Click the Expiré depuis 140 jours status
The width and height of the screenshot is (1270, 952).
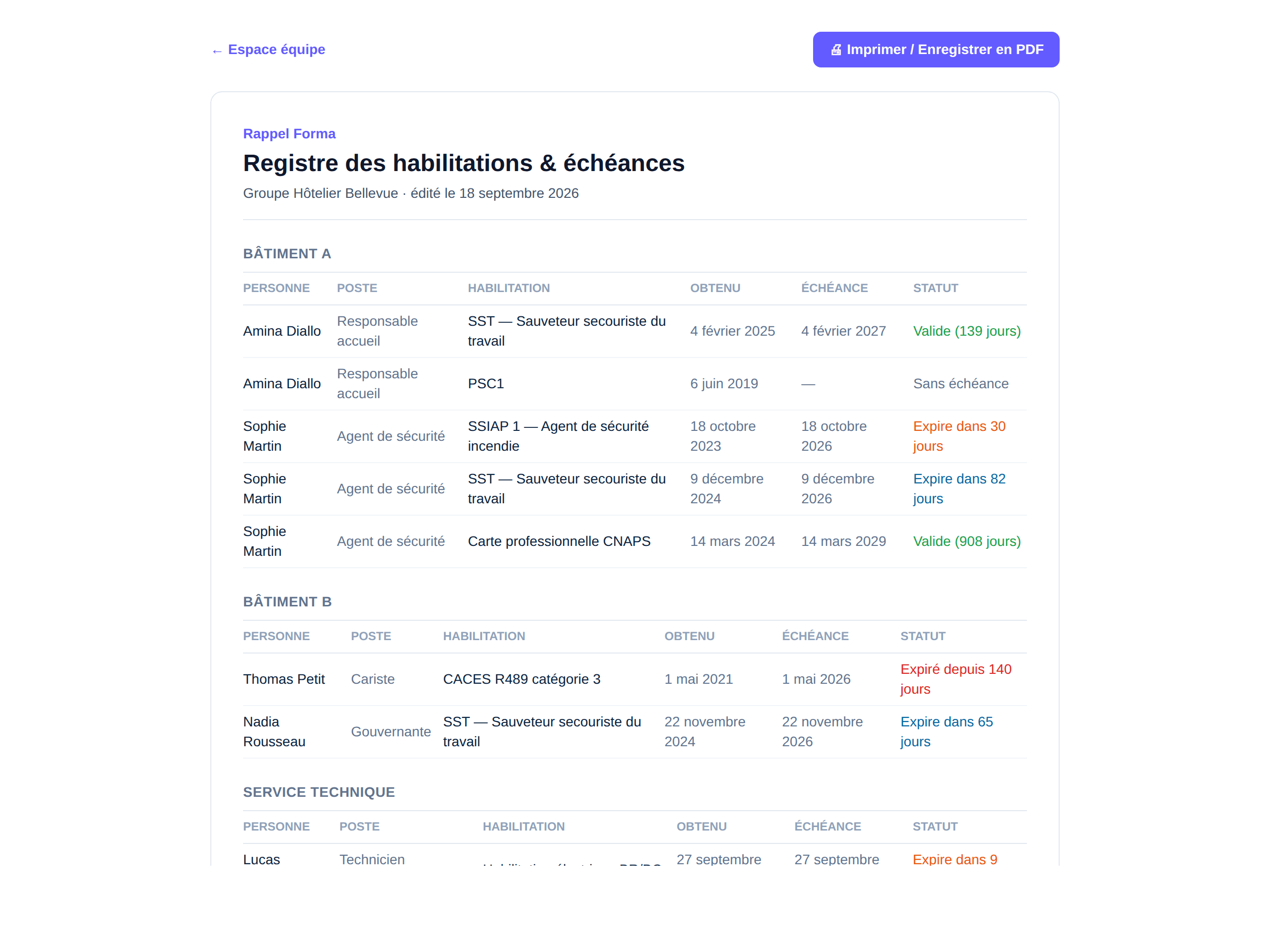(x=956, y=679)
